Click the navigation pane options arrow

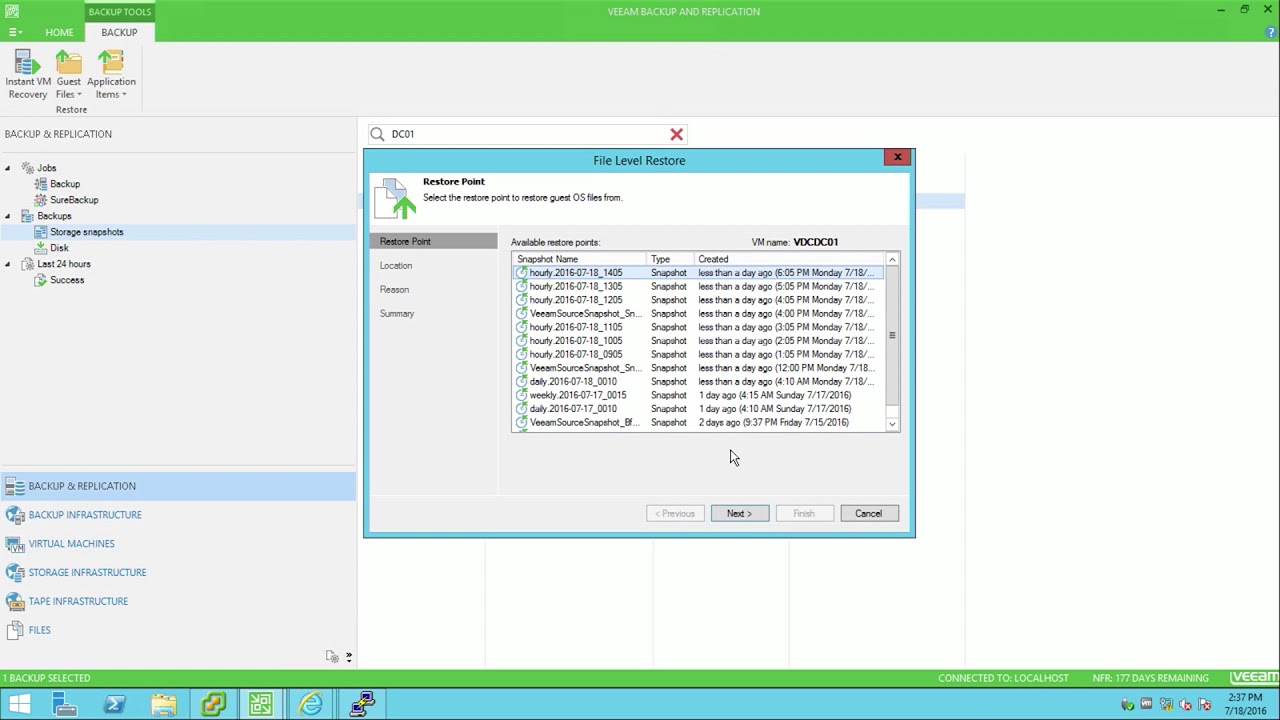pyautogui.click(x=349, y=657)
